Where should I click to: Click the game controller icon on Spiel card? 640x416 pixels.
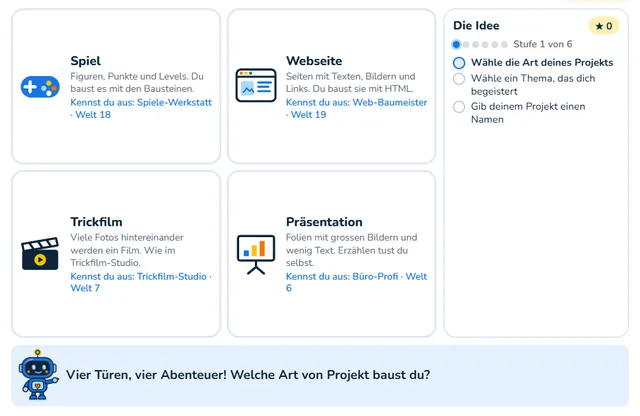[x=40, y=87]
